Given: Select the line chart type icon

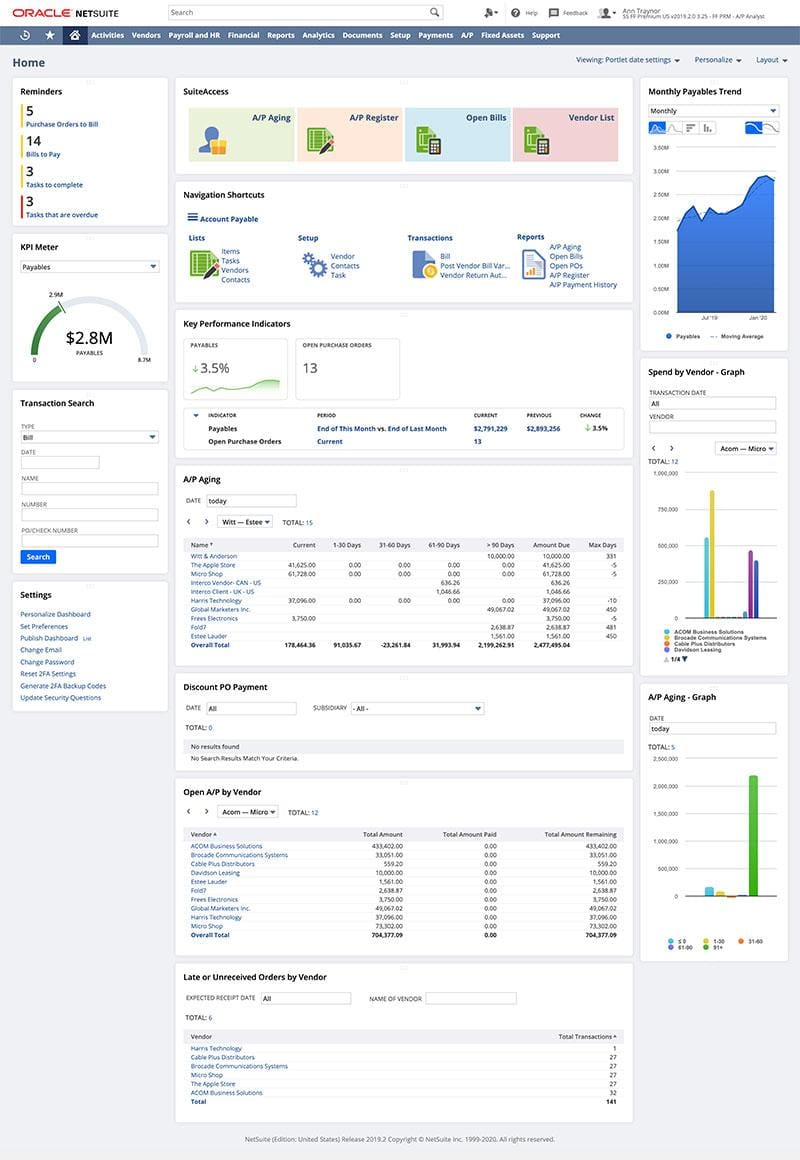Looking at the screenshot, I should tap(674, 128).
